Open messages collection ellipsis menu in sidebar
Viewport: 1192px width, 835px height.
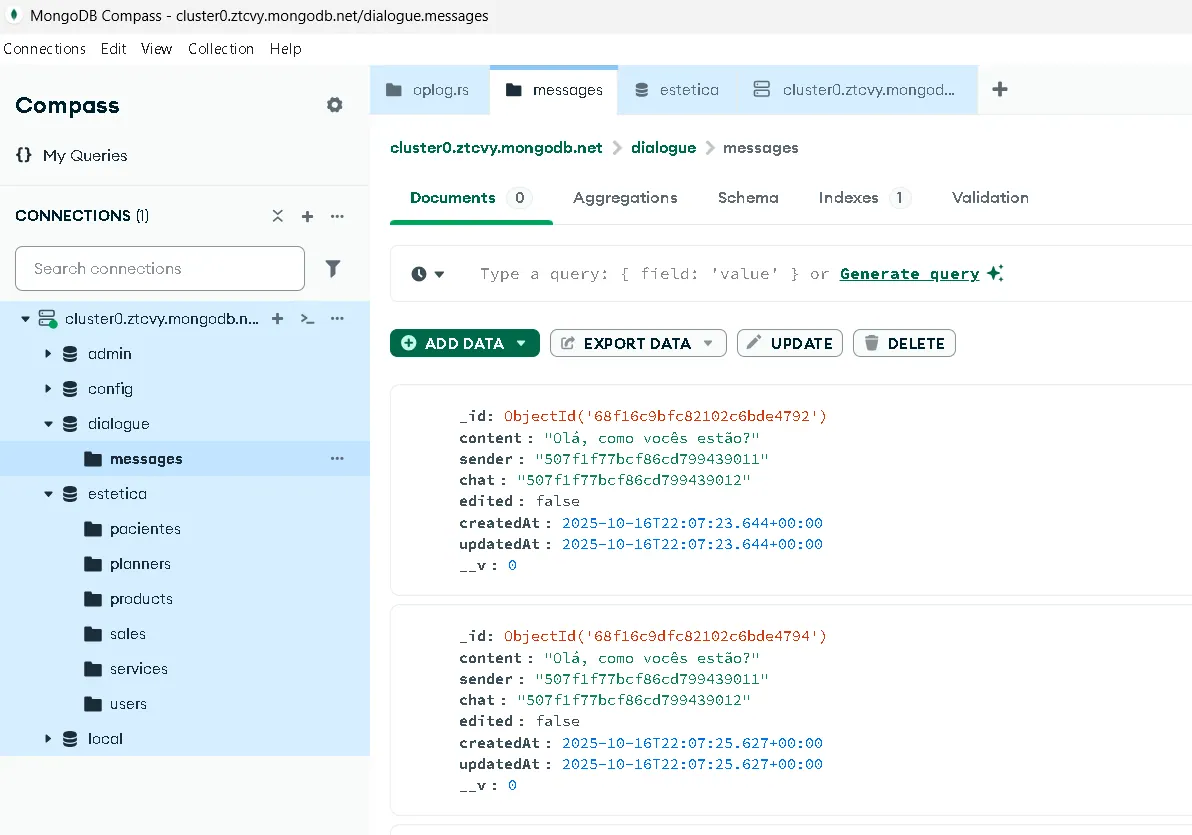coord(338,459)
